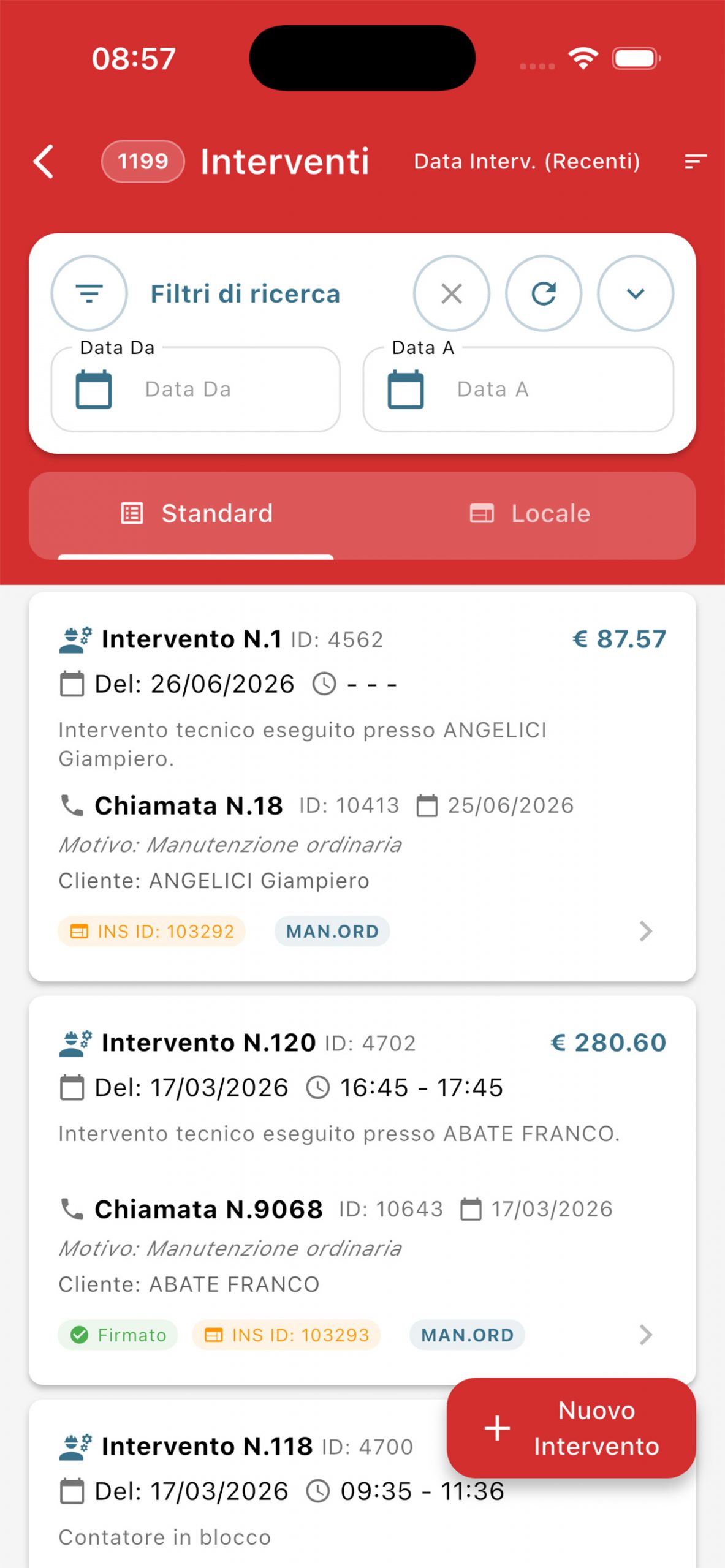This screenshot has height=1568, width=725.
Task: Open the sort order icon in header
Action: coord(696,162)
